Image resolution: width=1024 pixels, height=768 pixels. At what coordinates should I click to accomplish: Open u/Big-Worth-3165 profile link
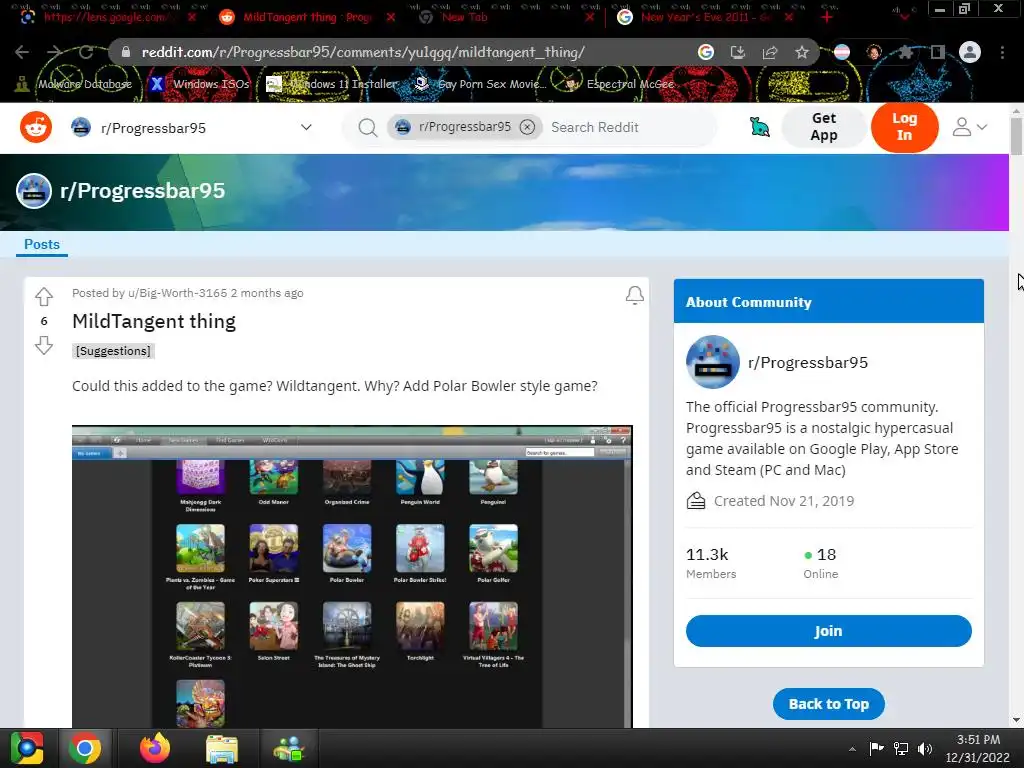tap(177, 293)
